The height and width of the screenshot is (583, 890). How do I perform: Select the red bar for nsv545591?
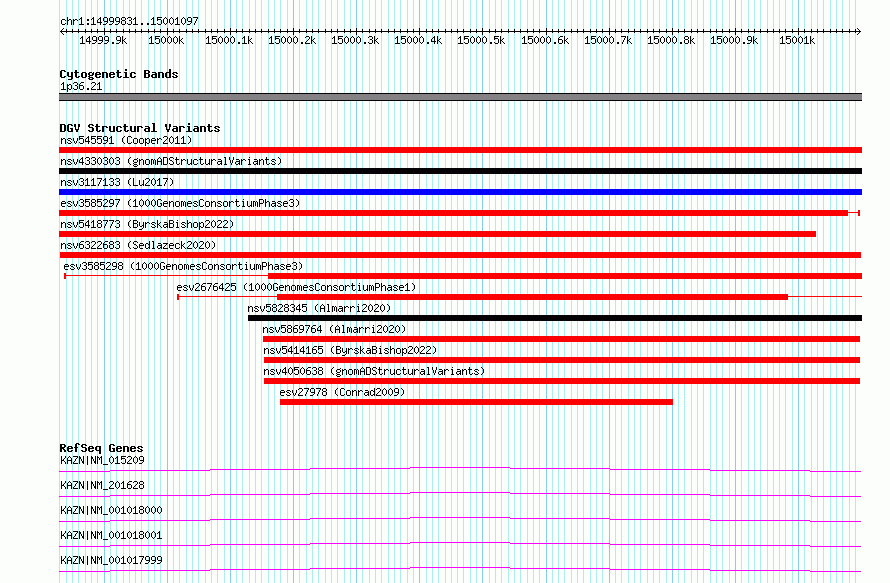pyautogui.click(x=460, y=150)
